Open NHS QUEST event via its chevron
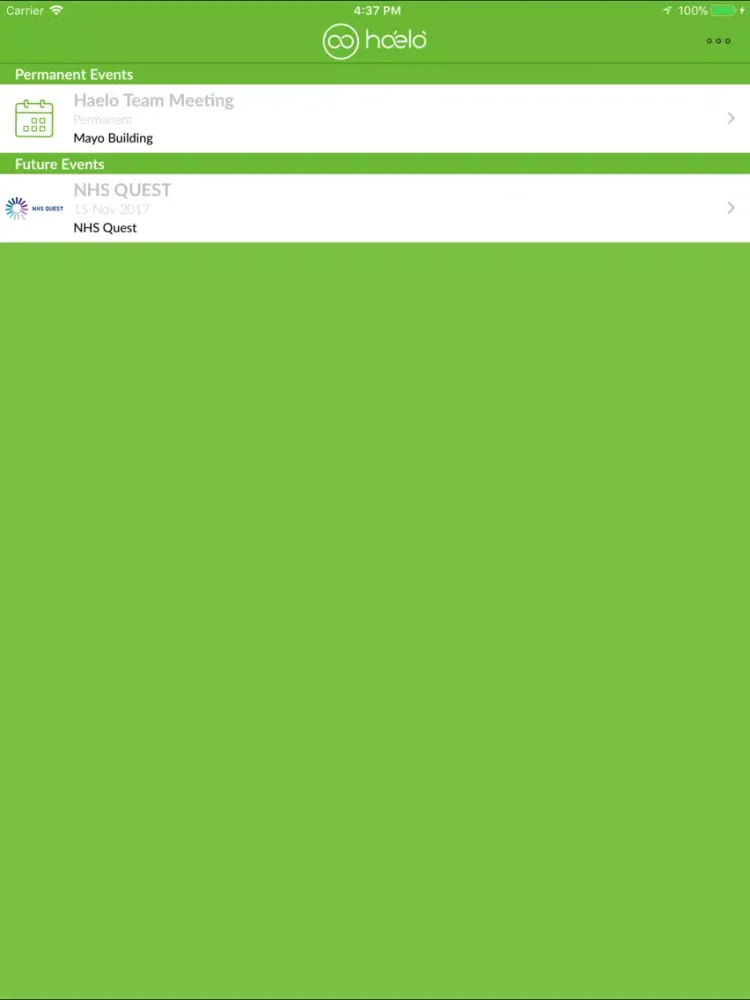This screenshot has height=1000, width=750. click(x=731, y=208)
